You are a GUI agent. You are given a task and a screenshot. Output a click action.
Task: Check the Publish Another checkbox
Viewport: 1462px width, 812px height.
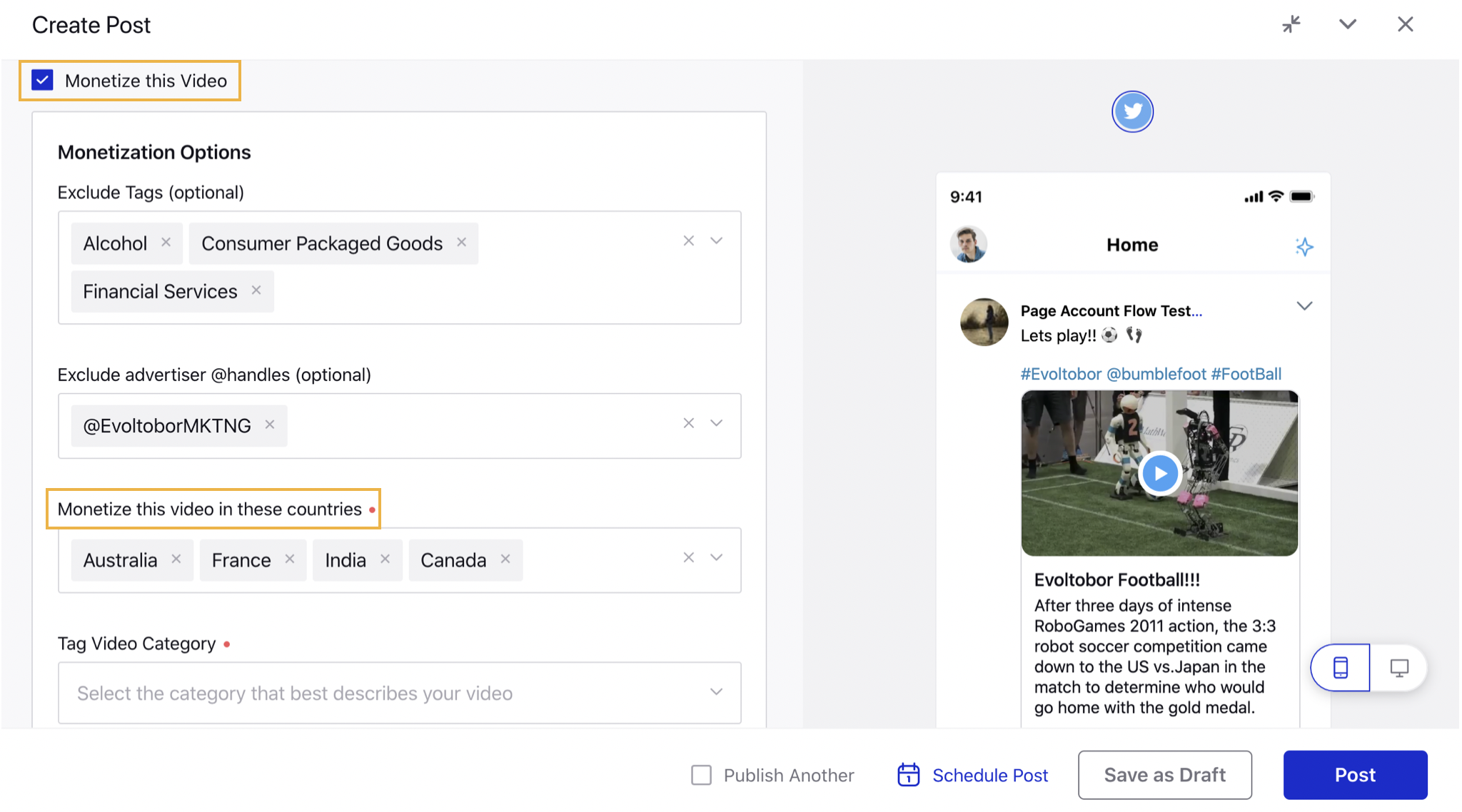(699, 772)
